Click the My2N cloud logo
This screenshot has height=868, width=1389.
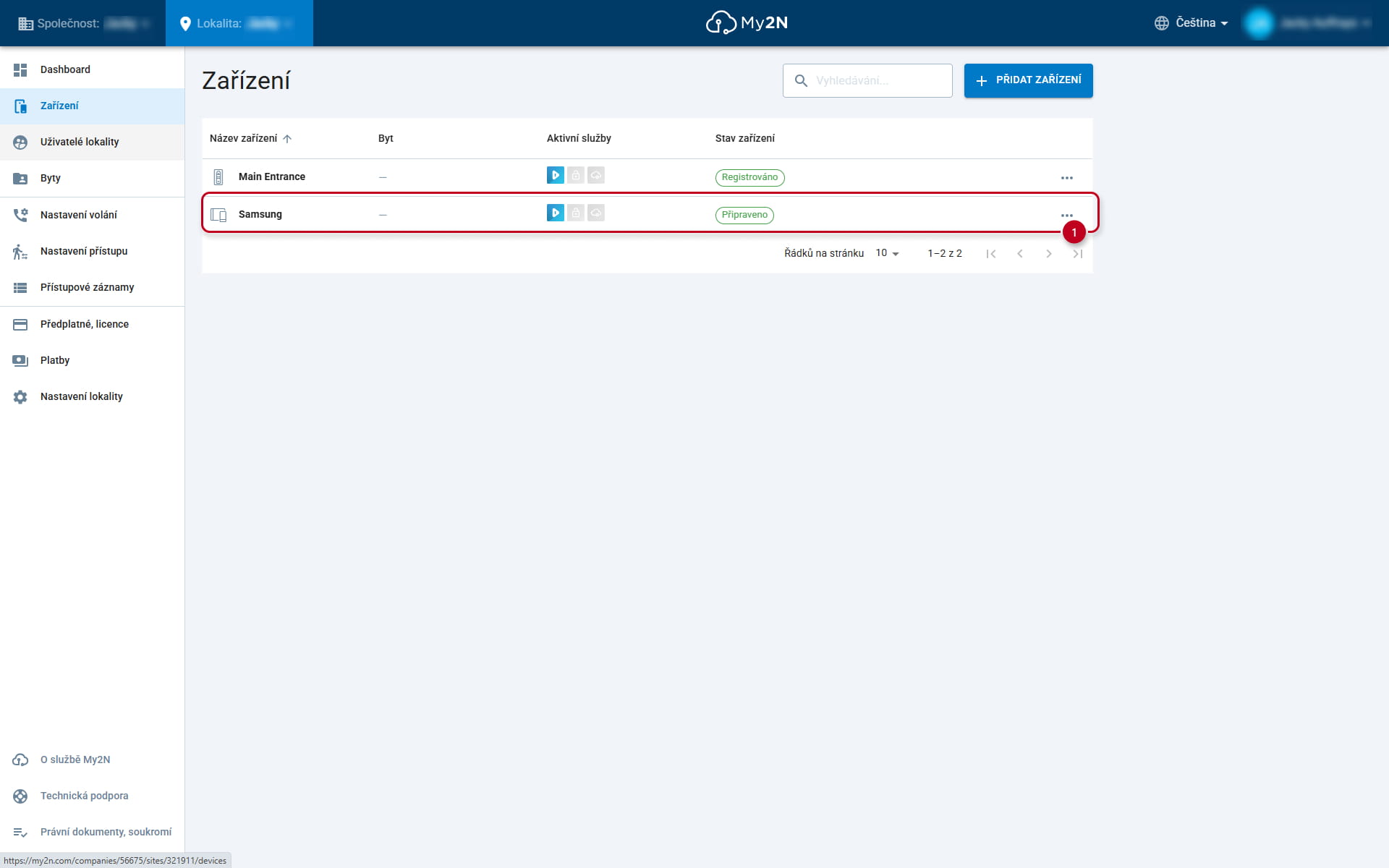(x=747, y=22)
